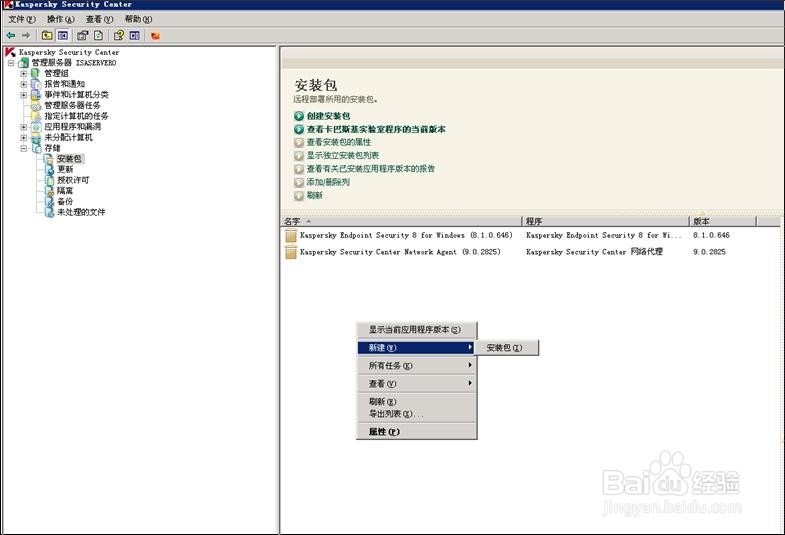Click the version cell 8.1.0.646
Viewport: 785px width, 535px height.
click(711, 235)
